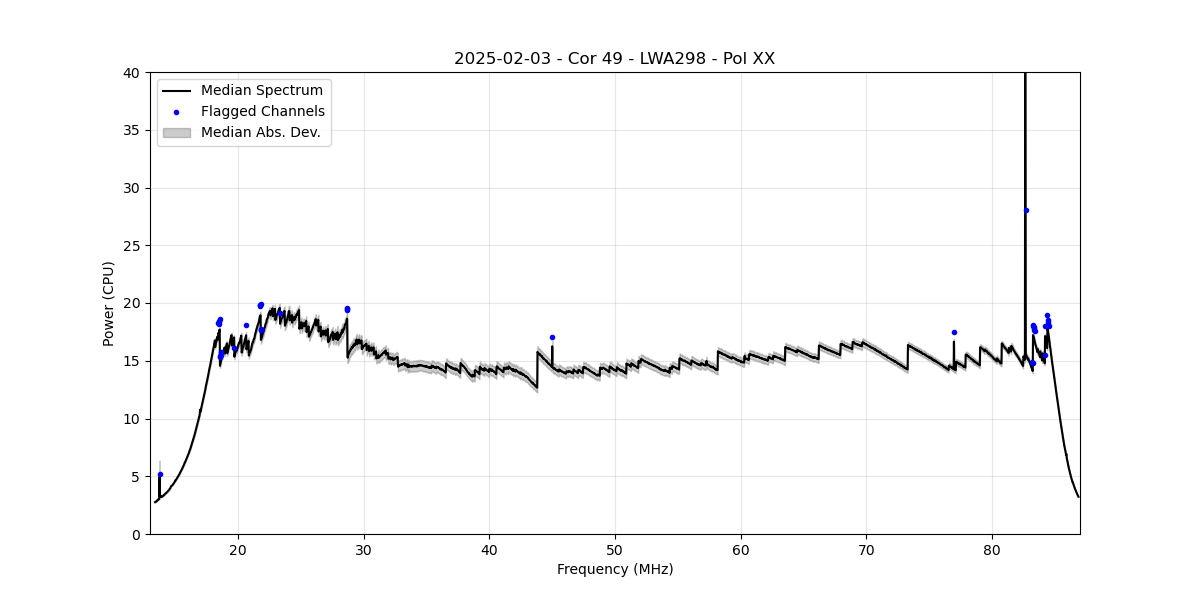
Task: Pick the flagged dot at power 28 on spike
Action: 1026,210
